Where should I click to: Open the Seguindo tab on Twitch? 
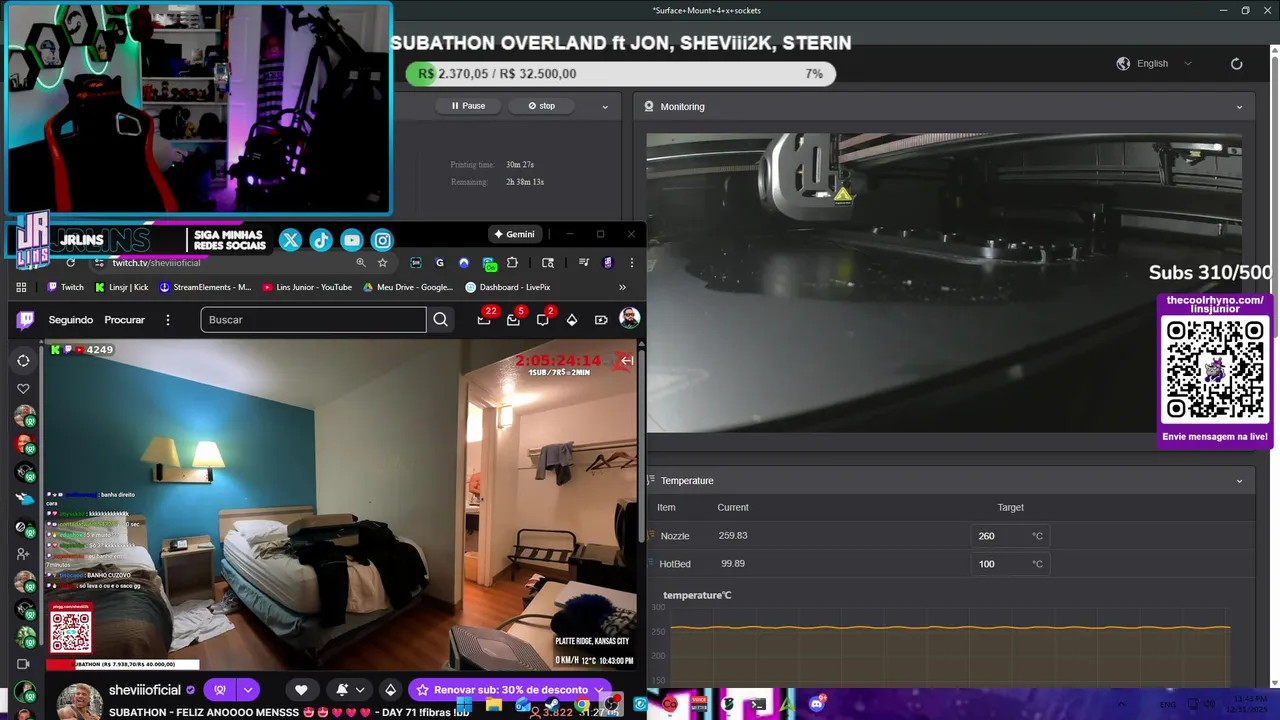[x=71, y=320]
